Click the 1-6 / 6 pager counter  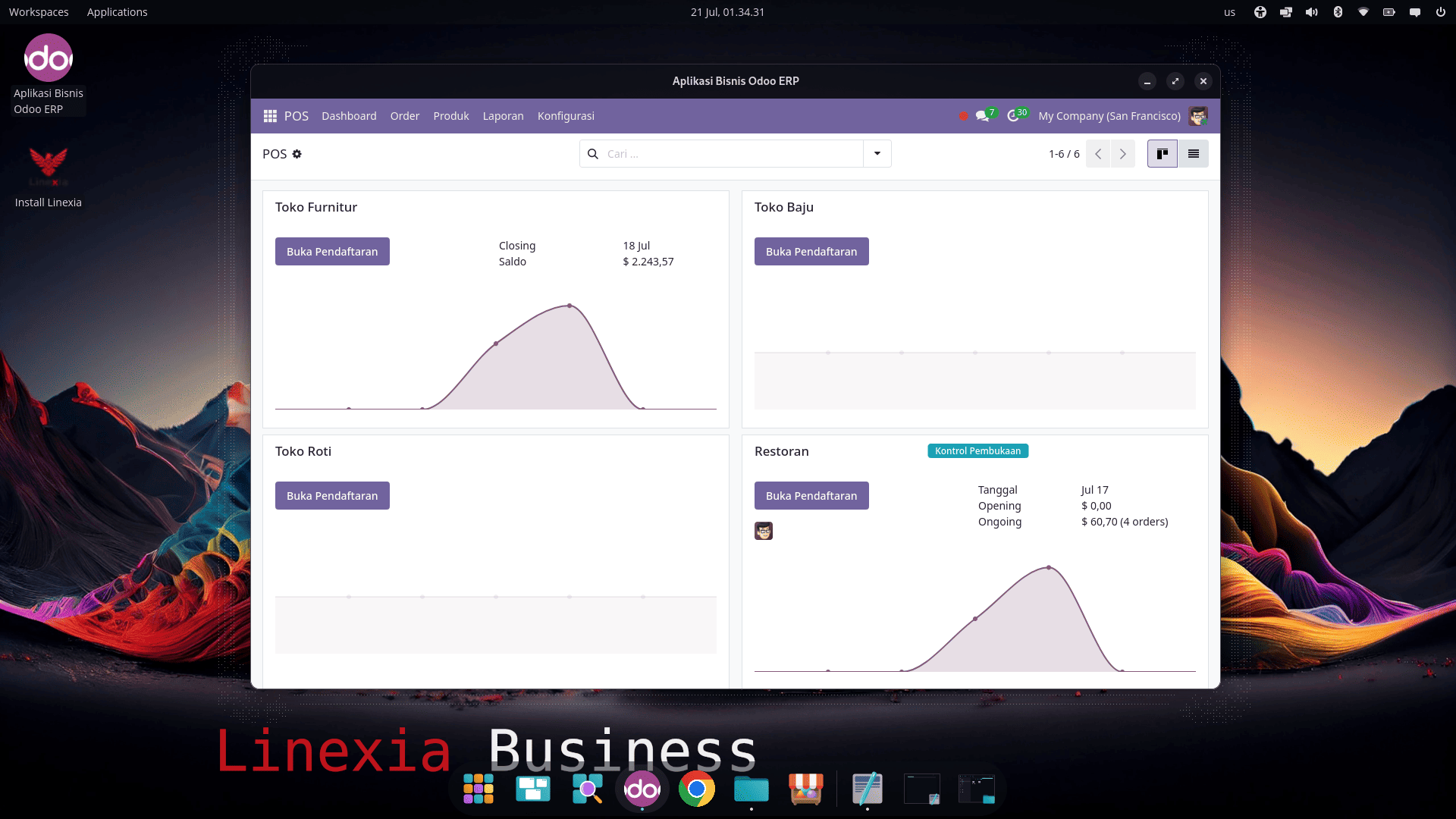click(x=1064, y=154)
